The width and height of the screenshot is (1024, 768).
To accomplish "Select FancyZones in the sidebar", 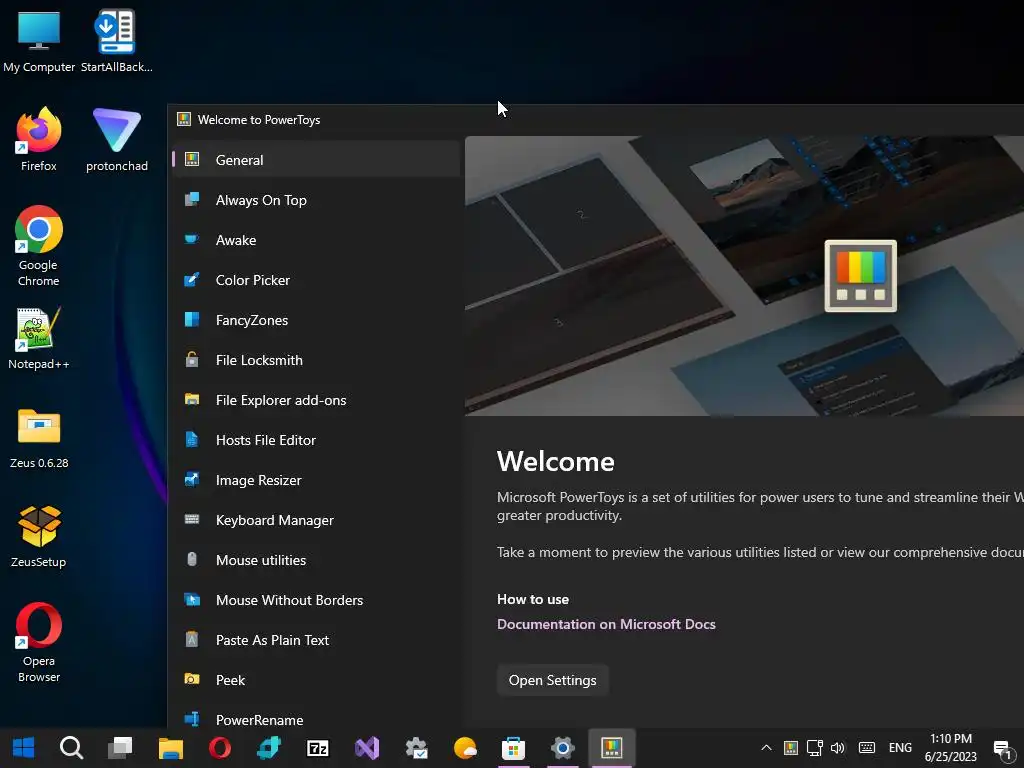I will coord(316,320).
